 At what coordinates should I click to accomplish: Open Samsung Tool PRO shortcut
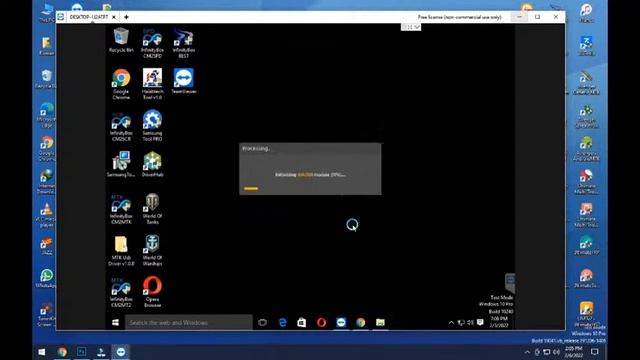pyautogui.click(x=152, y=126)
